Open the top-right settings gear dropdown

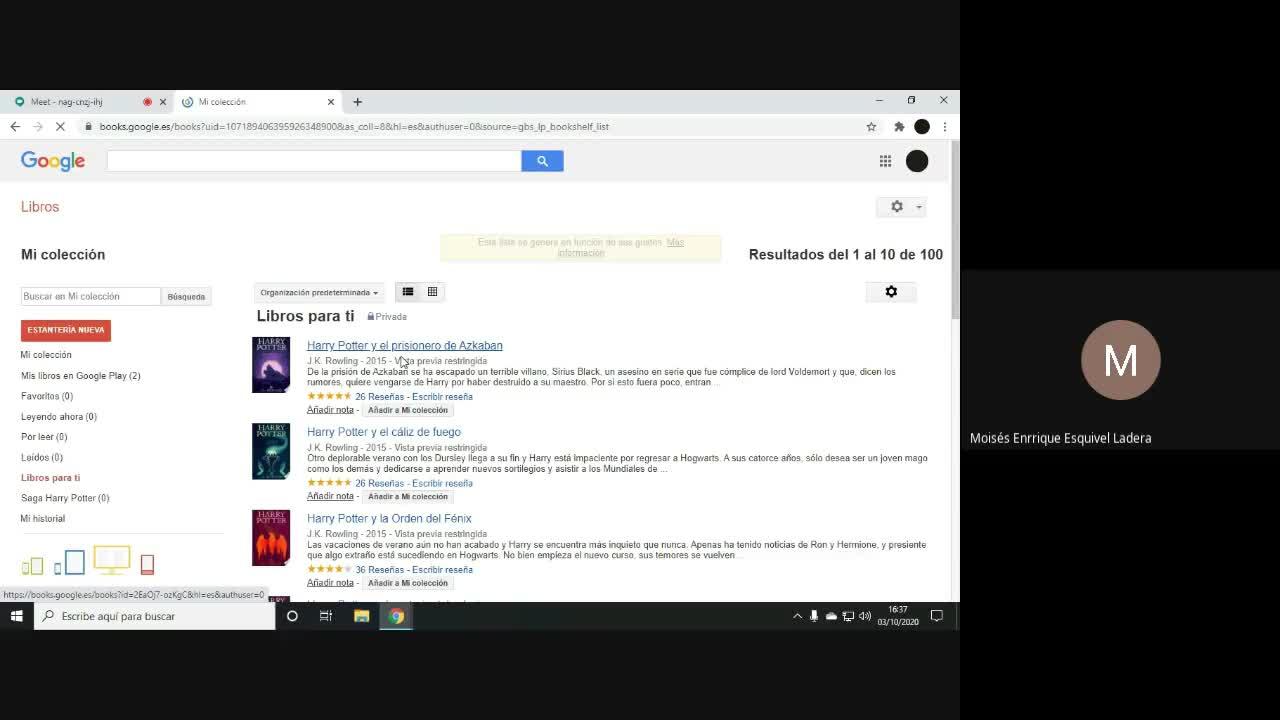901,207
